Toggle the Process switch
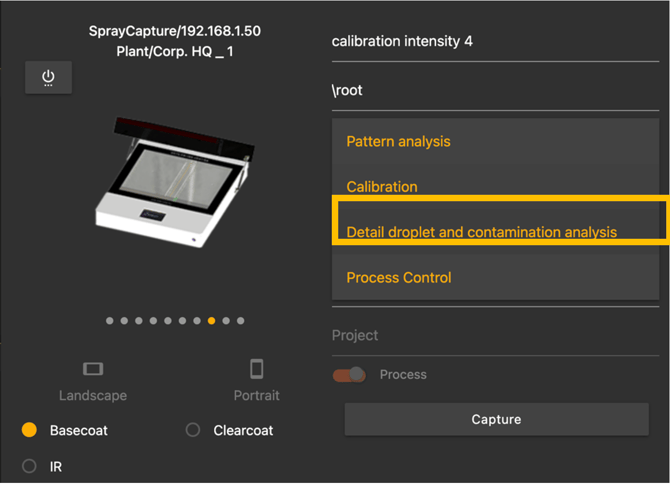Viewport: 670px width, 484px height. [349, 375]
